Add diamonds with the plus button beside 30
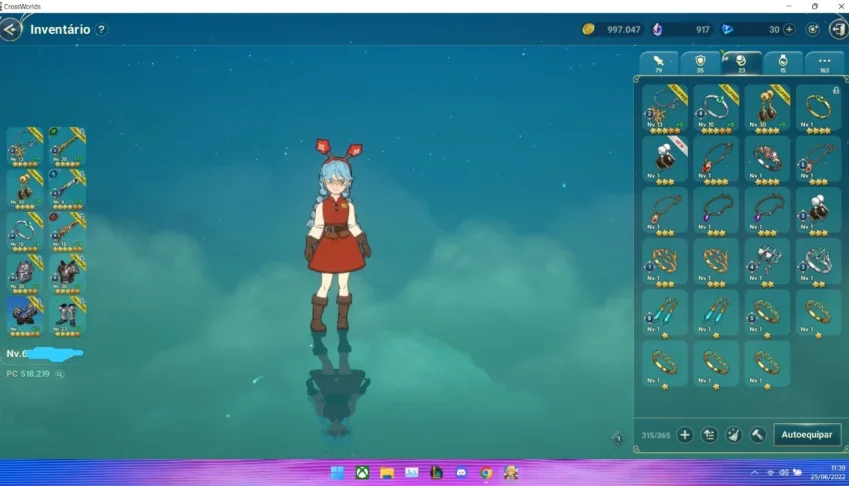The image size is (849, 486). coord(789,29)
